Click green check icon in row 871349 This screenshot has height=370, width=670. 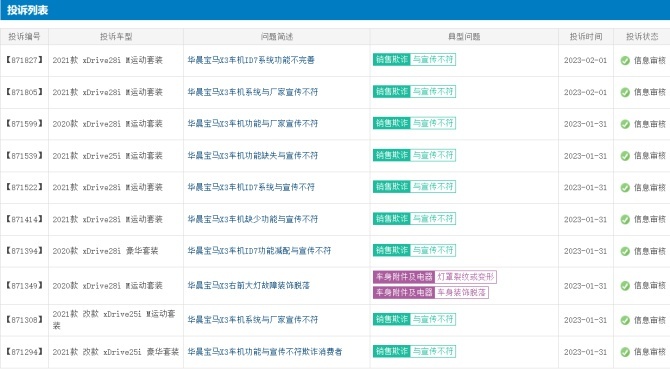(625, 286)
